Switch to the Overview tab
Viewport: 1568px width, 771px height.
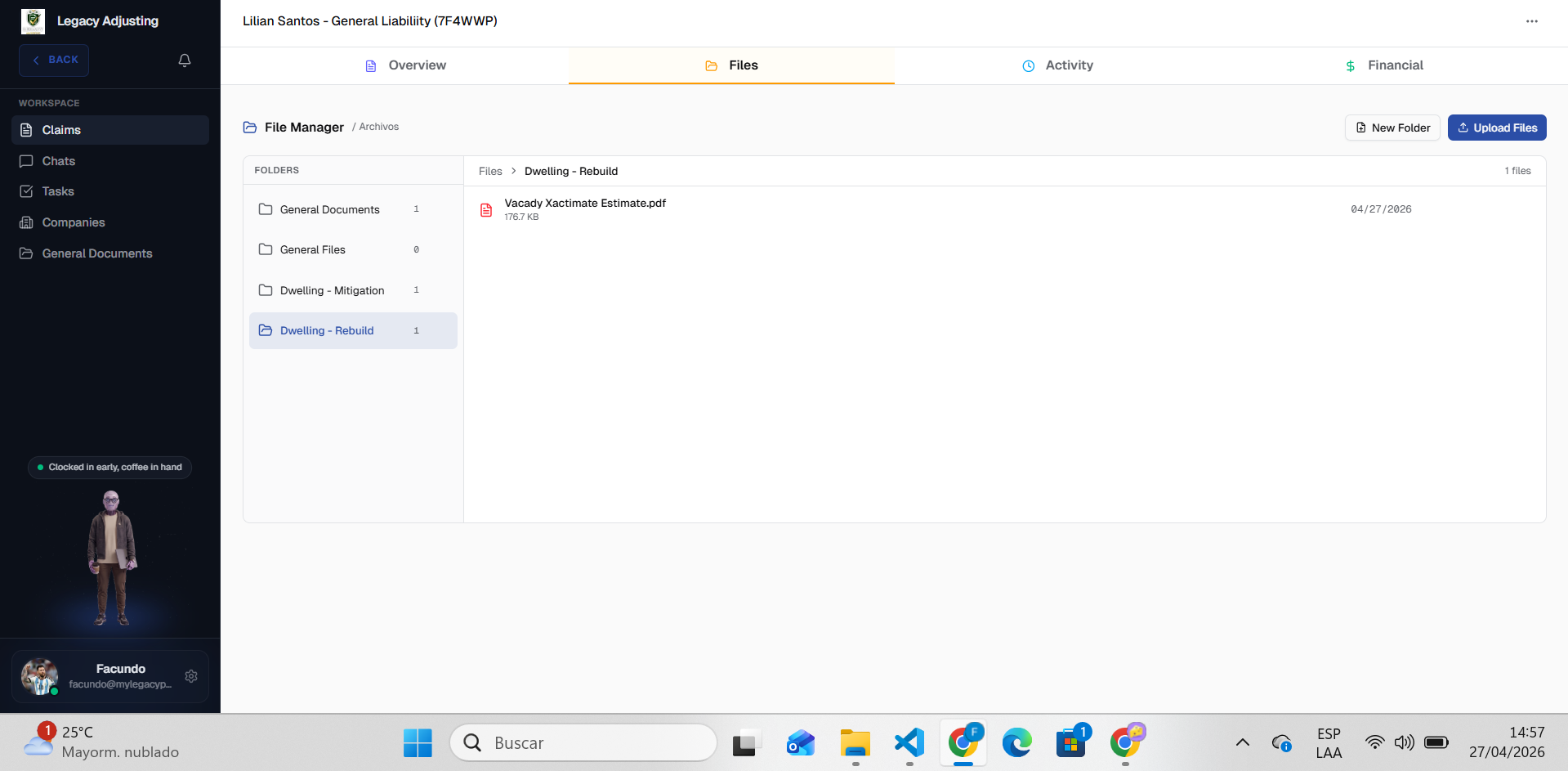pyautogui.click(x=405, y=65)
